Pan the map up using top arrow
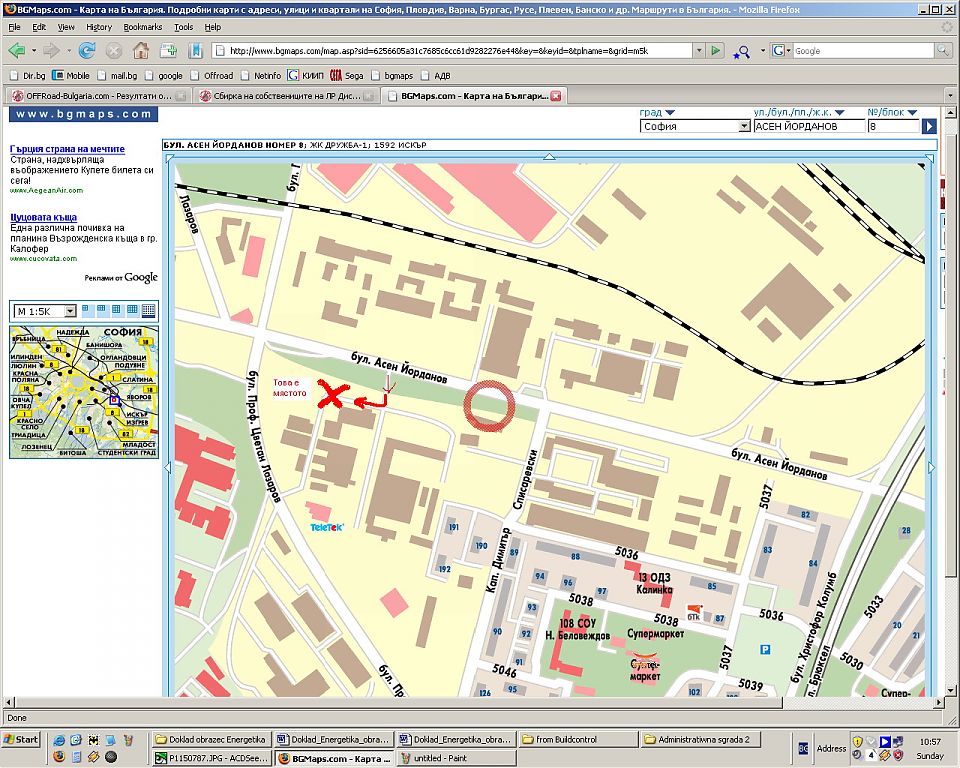The image size is (960, 768). [x=549, y=157]
